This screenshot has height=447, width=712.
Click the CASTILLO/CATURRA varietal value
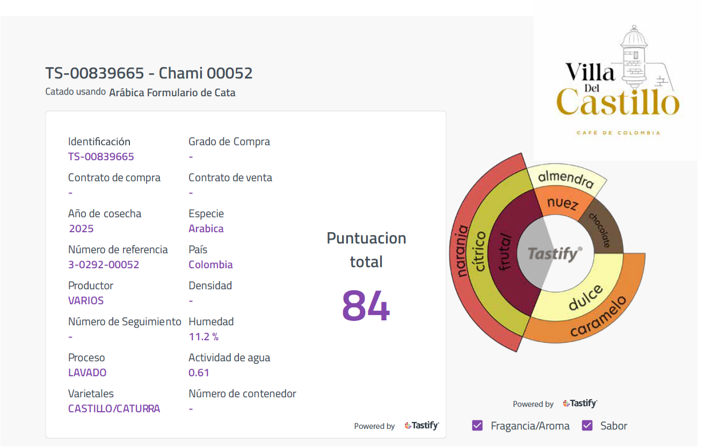click(114, 409)
